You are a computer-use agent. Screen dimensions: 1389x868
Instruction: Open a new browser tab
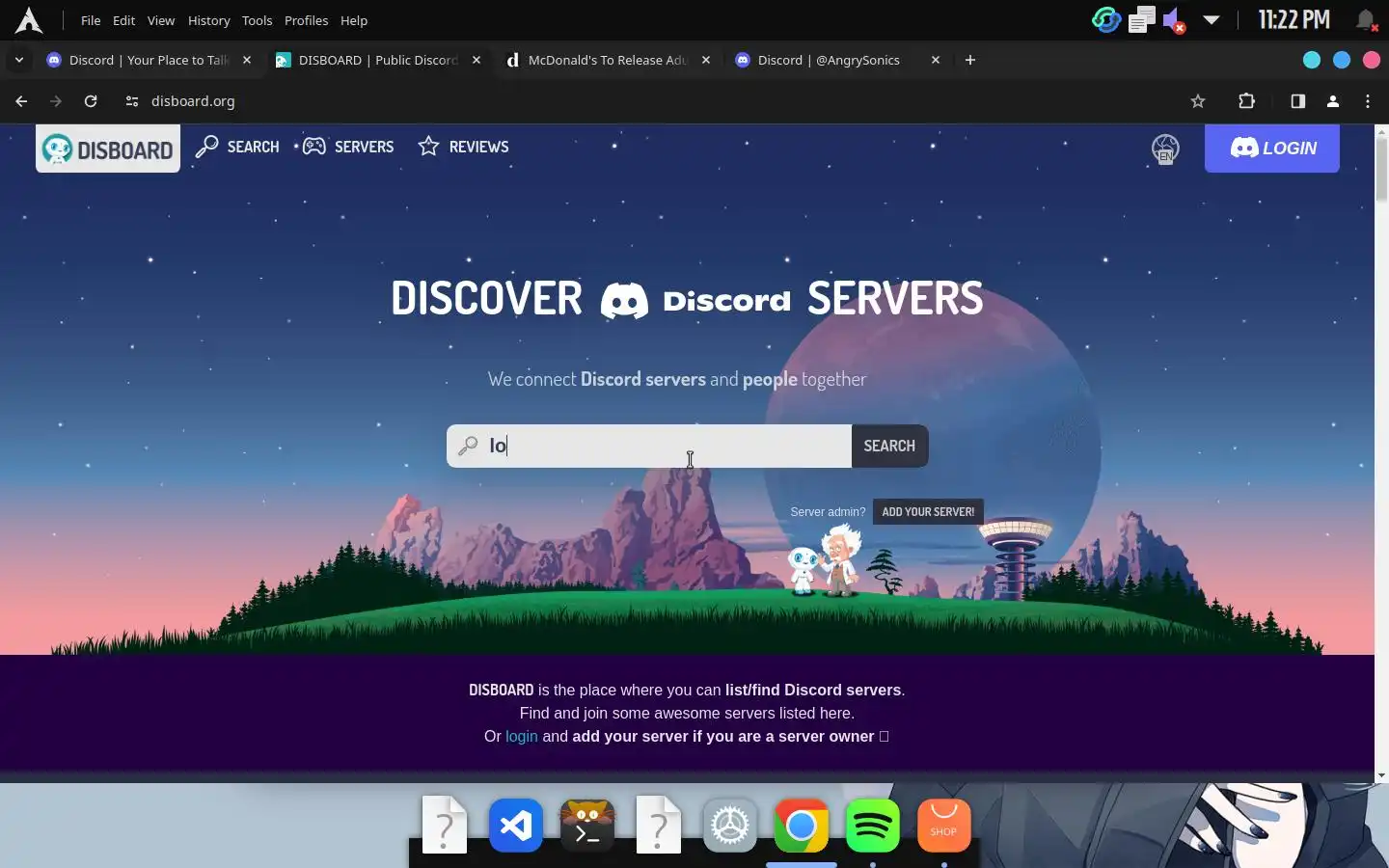click(x=970, y=60)
